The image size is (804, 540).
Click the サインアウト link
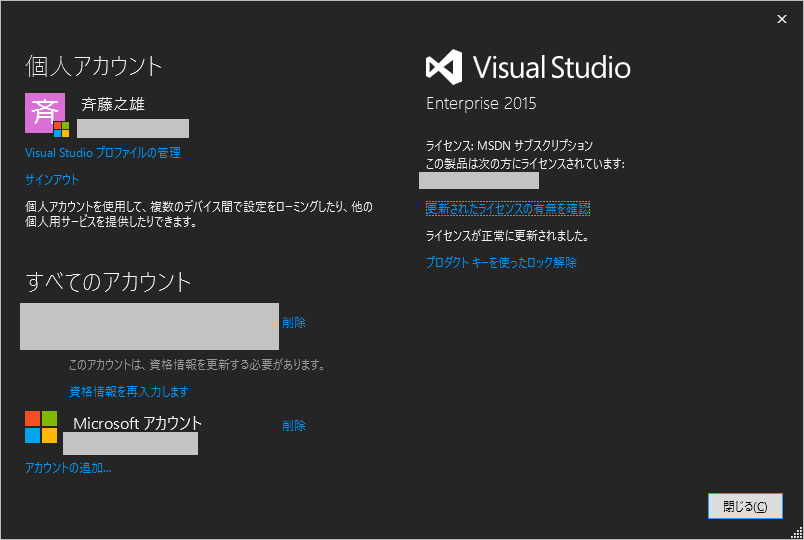pyautogui.click(x=52, y=180)
